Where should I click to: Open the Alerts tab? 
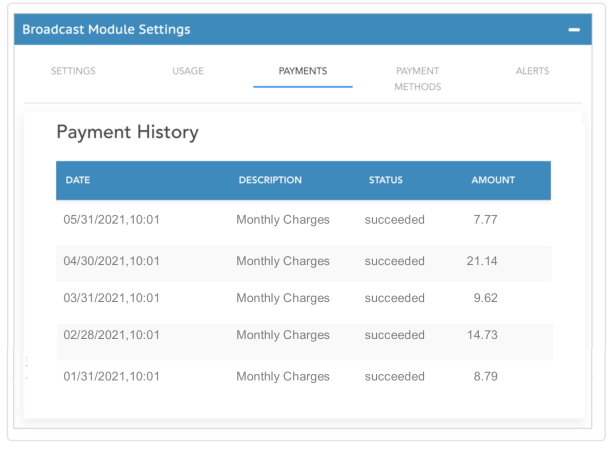(532, 71)
